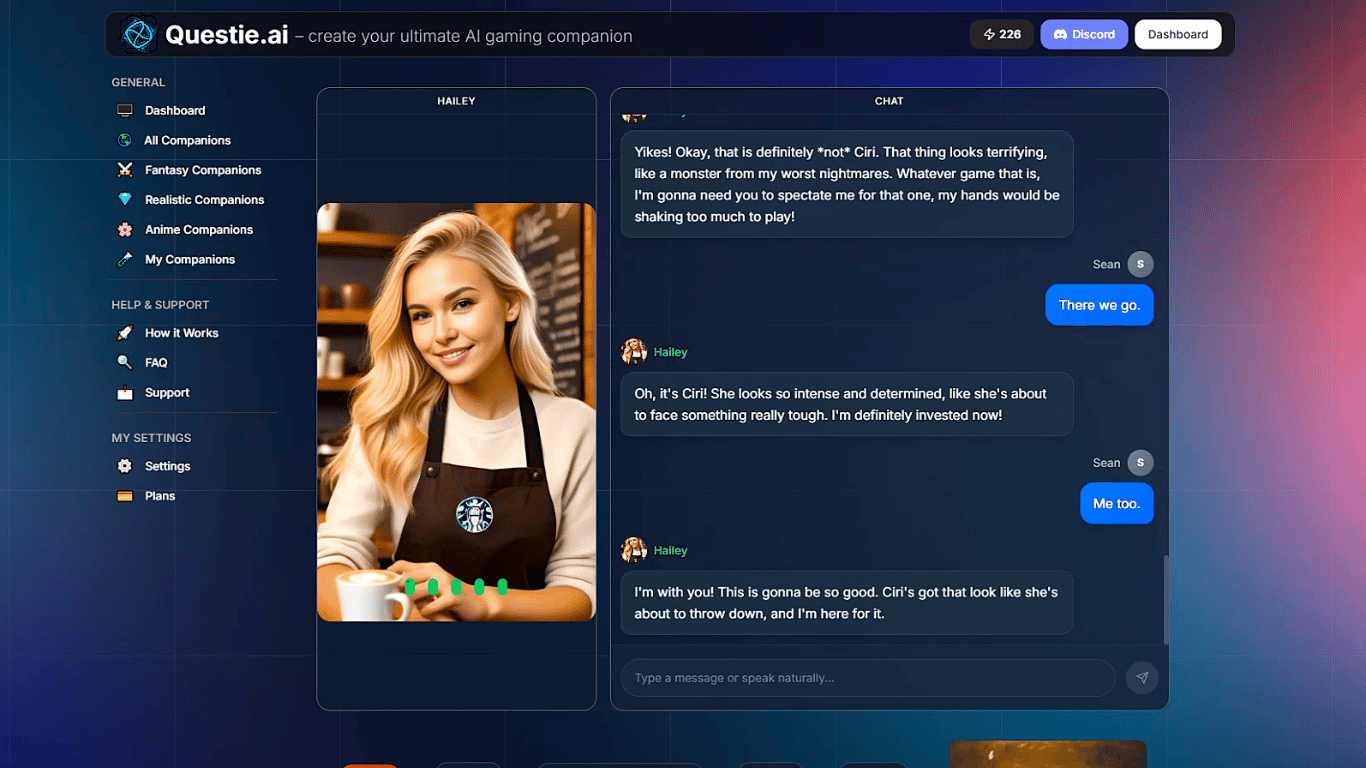Viewport: 1366px width, 768px height.
Task: Open Support via the briefcase icon
Action: [124, 392]
